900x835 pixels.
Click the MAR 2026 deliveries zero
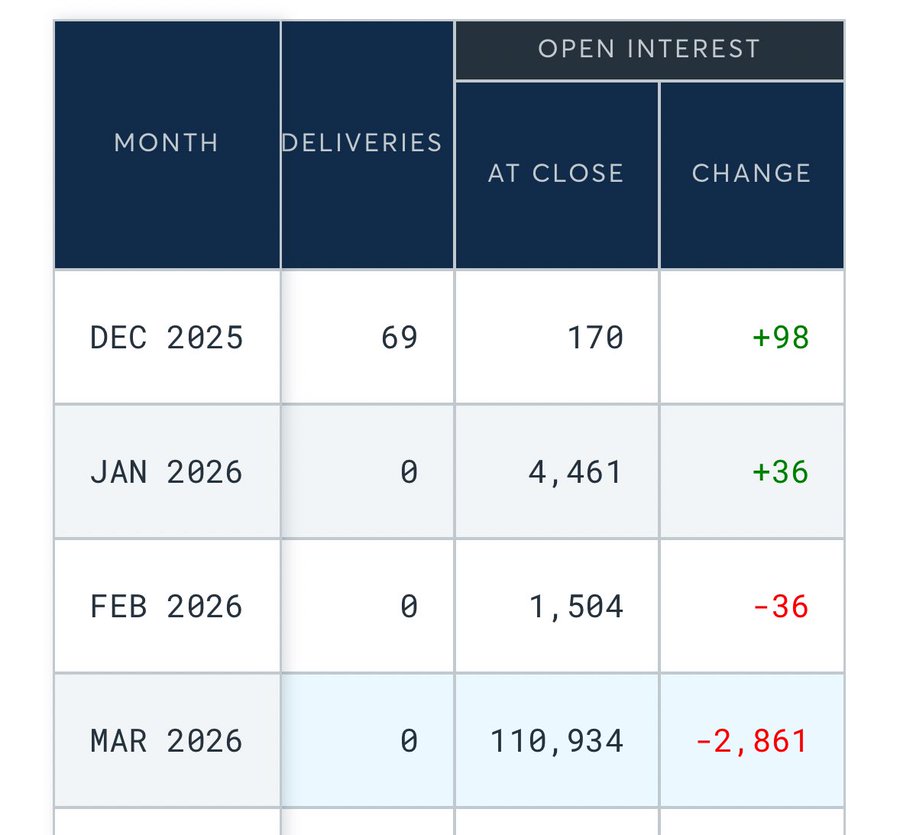[408, 741]
